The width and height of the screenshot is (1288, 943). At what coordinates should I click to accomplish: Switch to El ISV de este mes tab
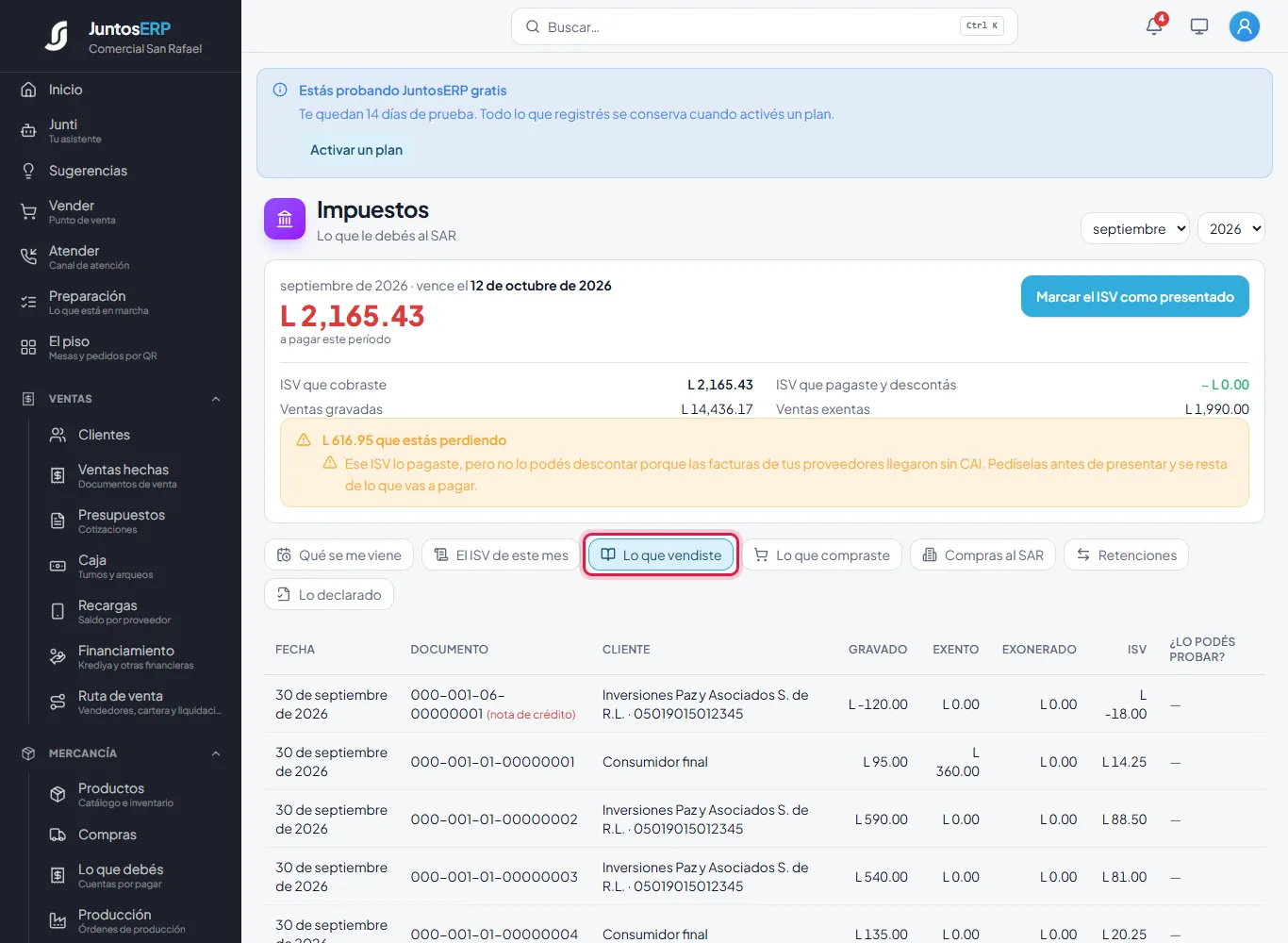[501, 555]
